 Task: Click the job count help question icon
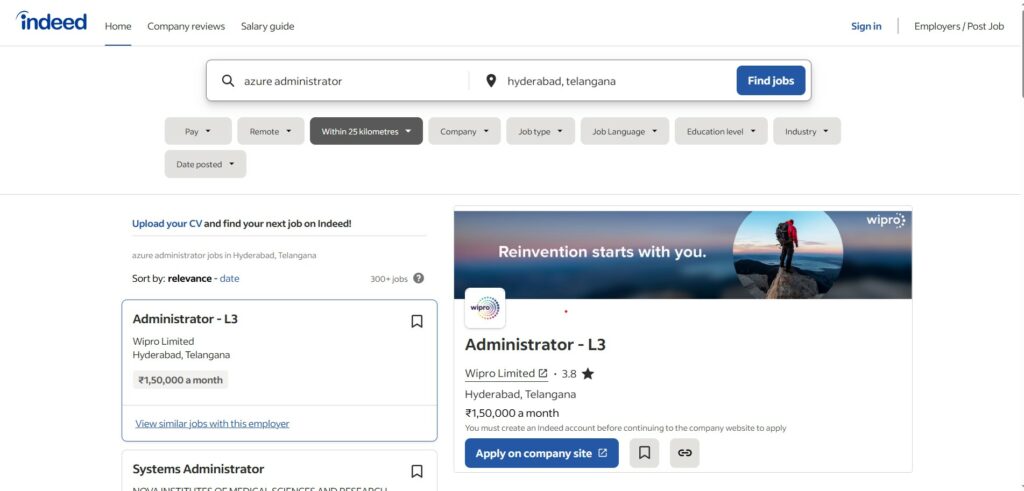pos(418,279)
